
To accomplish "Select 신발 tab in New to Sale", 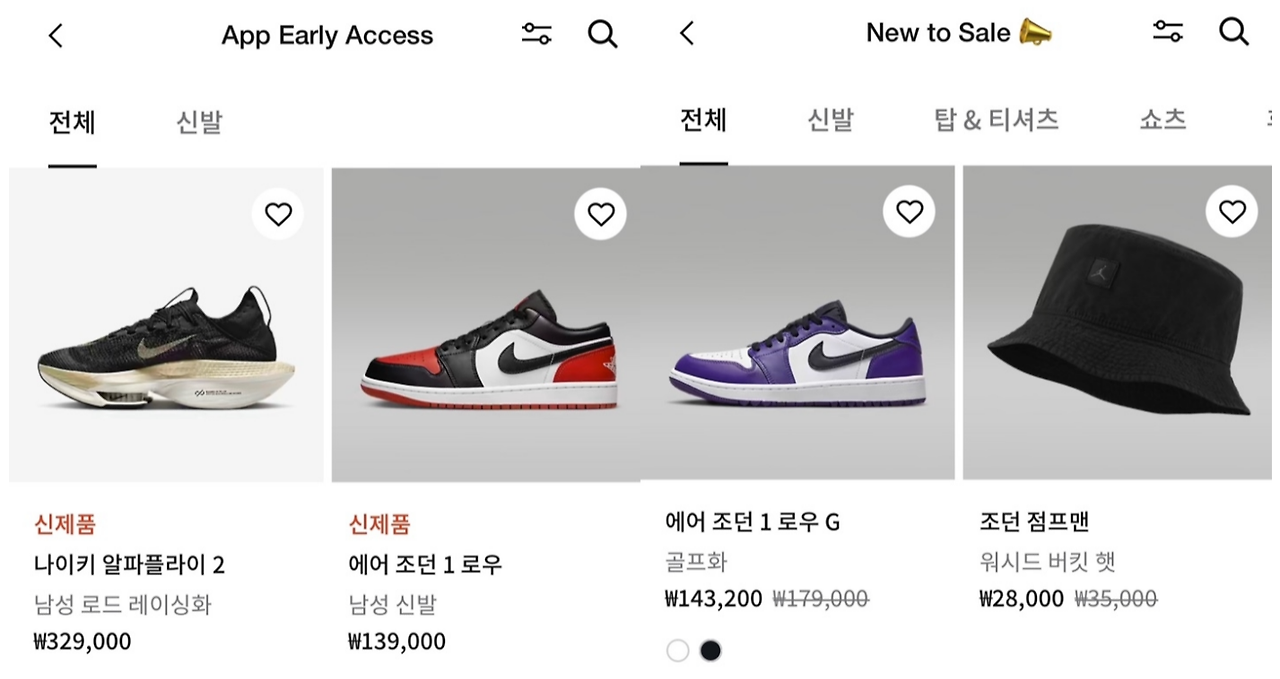I will pos(830,121).
